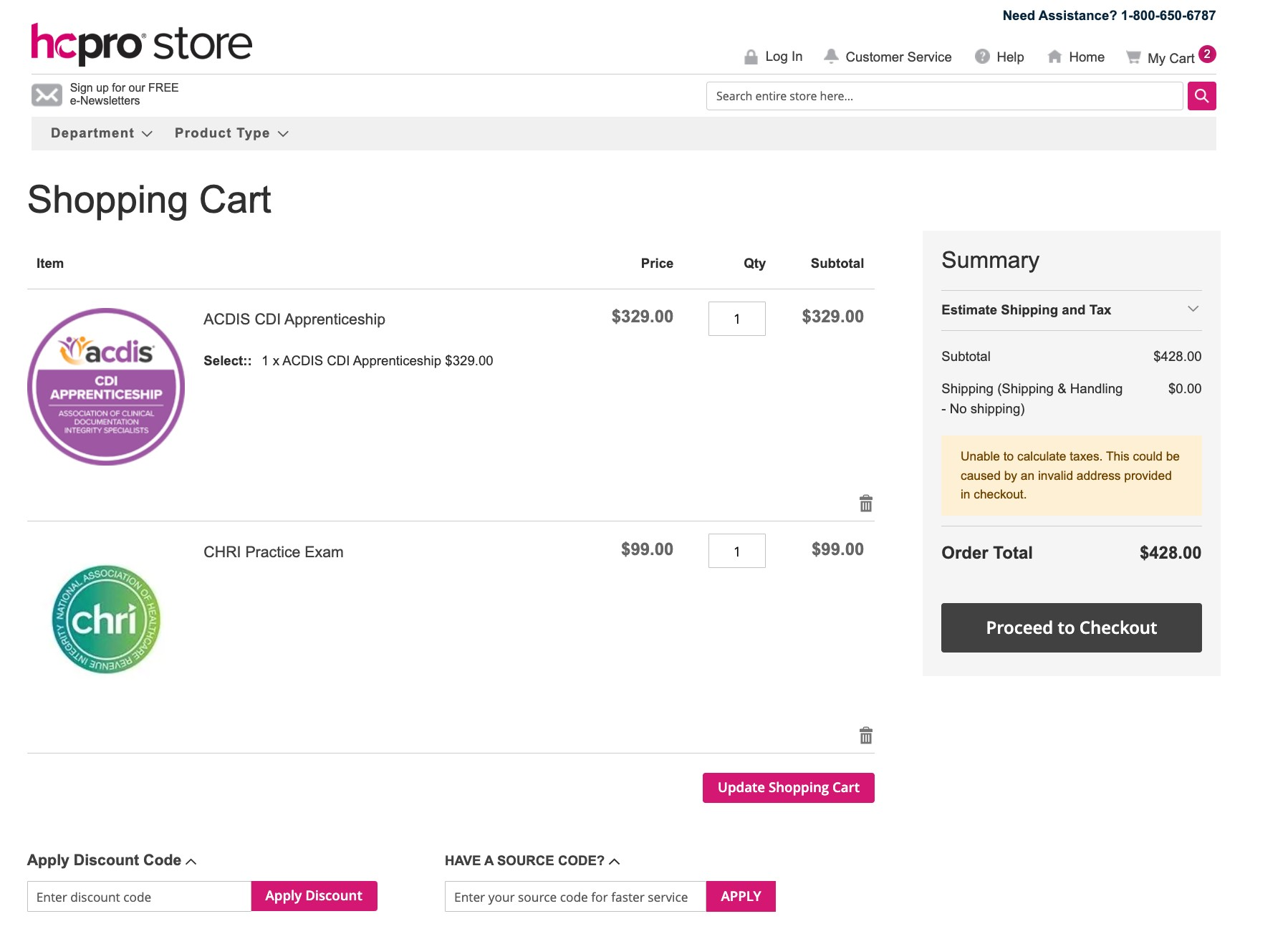Click the Update Shopping Cart button

[788, 788]
